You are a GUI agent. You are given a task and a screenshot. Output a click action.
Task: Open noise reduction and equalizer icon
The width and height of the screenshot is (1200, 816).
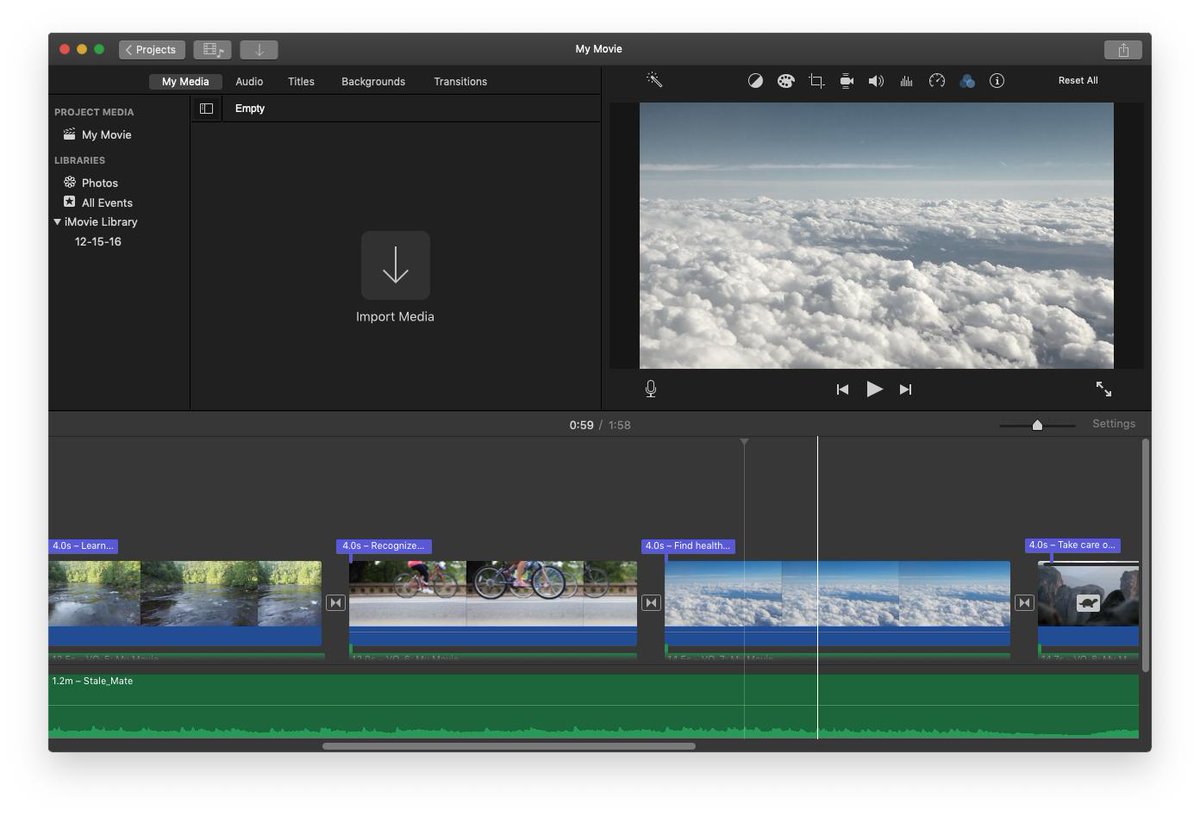point(906,81)
